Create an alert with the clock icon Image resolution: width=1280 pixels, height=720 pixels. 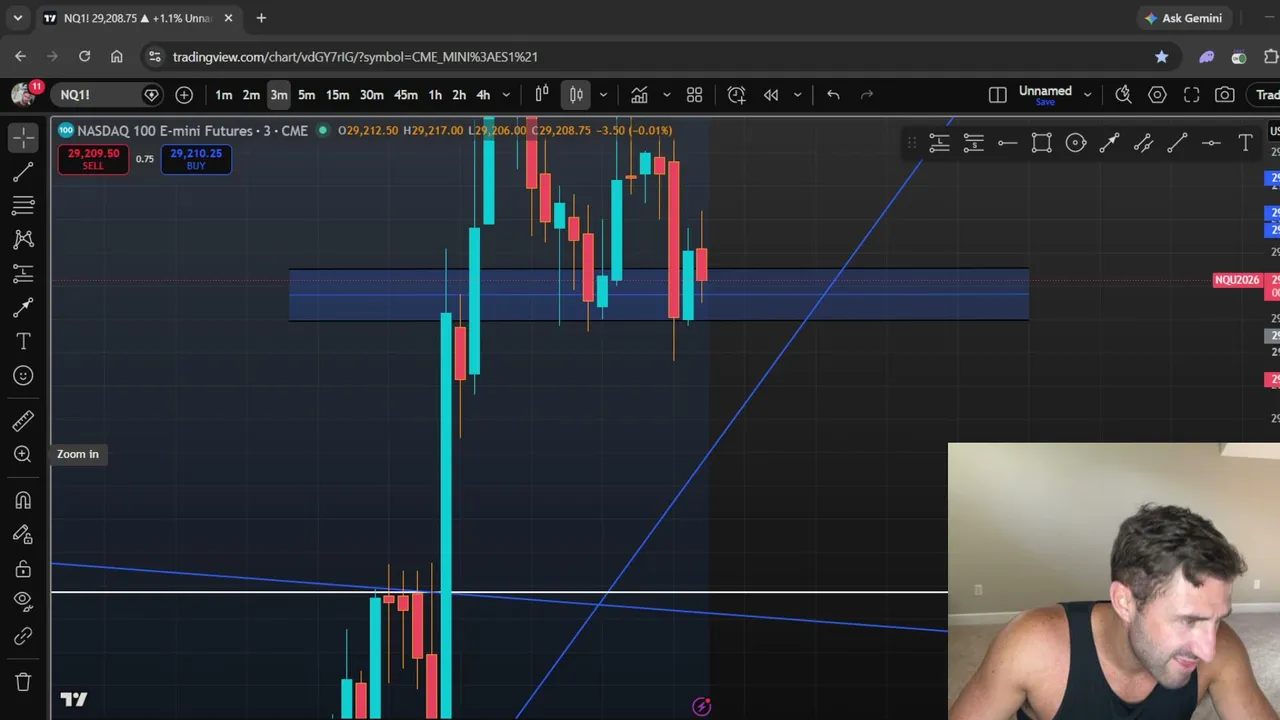click(737, 95)
